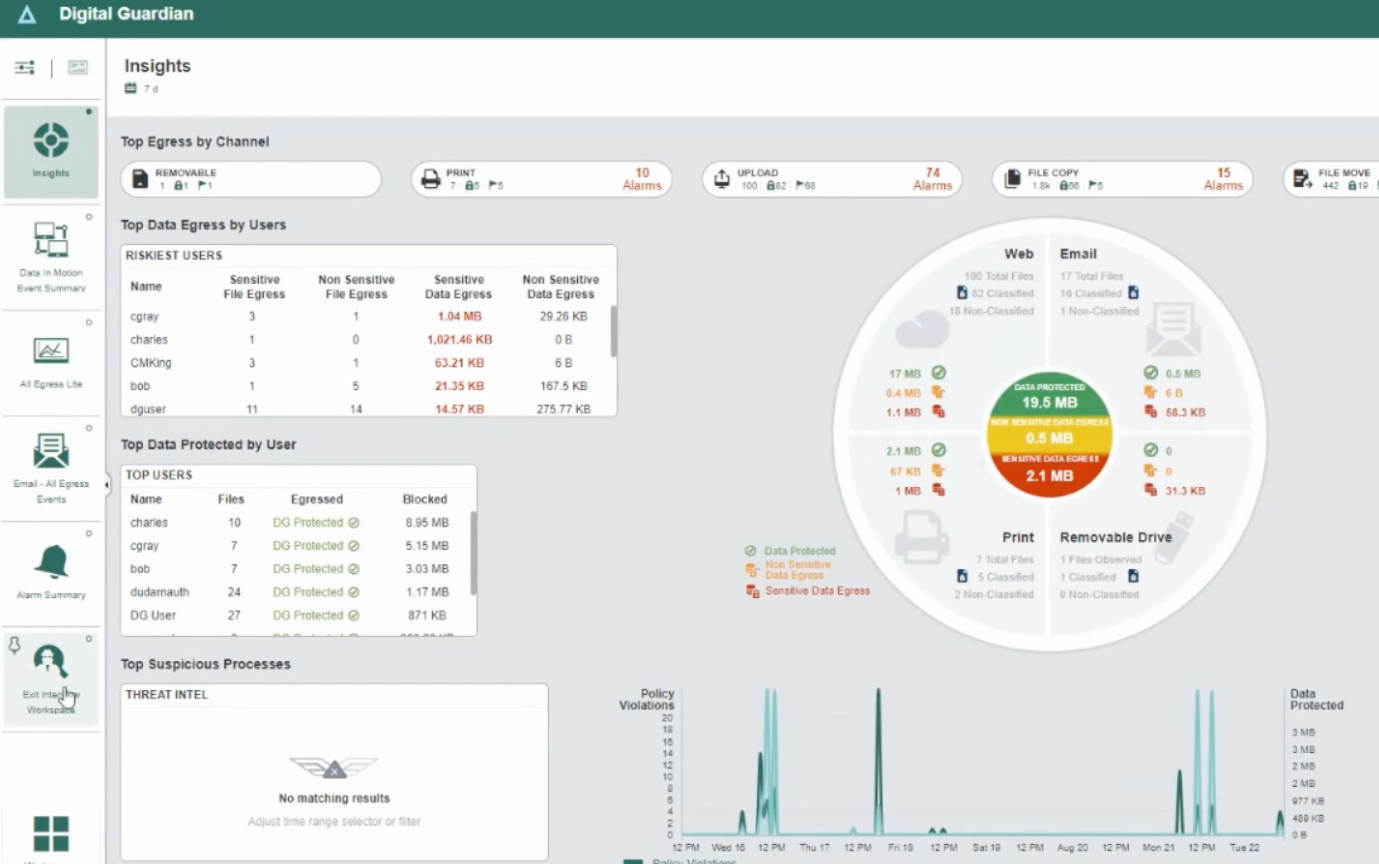Collapse the sidebar with the edge arrow
1379x864 pixels.
[x=107, y=485]
